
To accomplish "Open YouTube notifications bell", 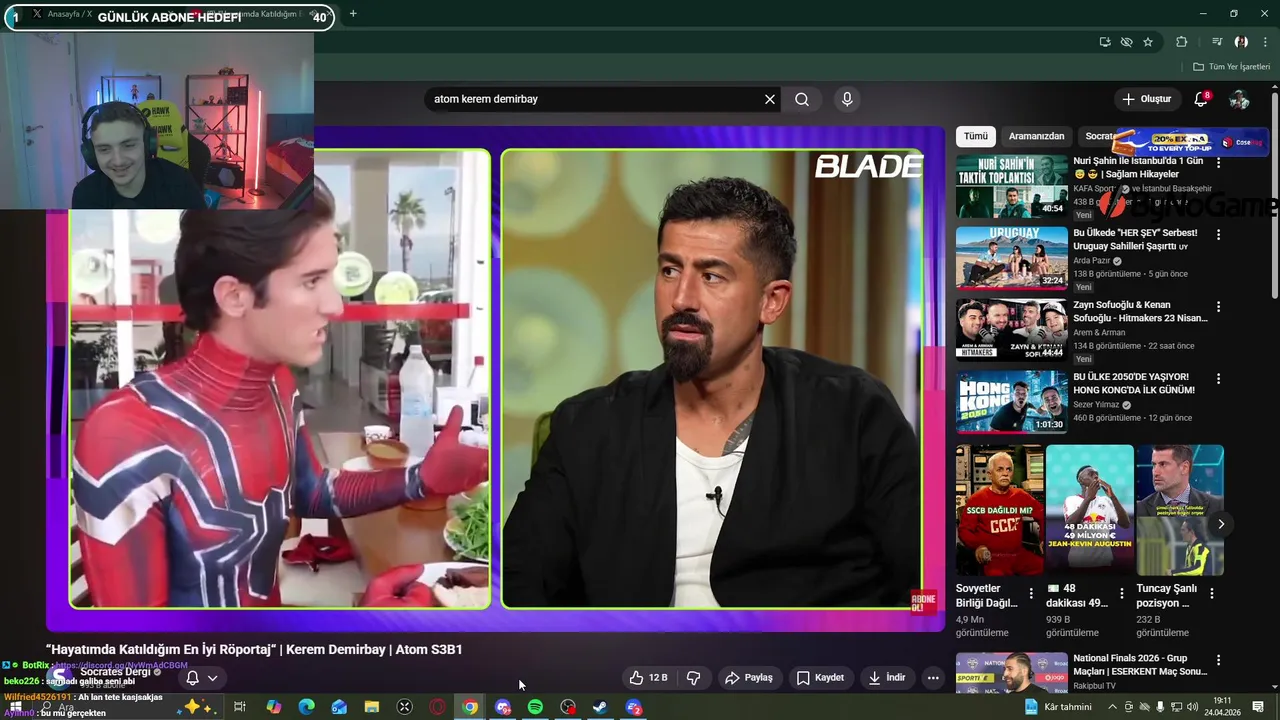I will coord(1201,99).
